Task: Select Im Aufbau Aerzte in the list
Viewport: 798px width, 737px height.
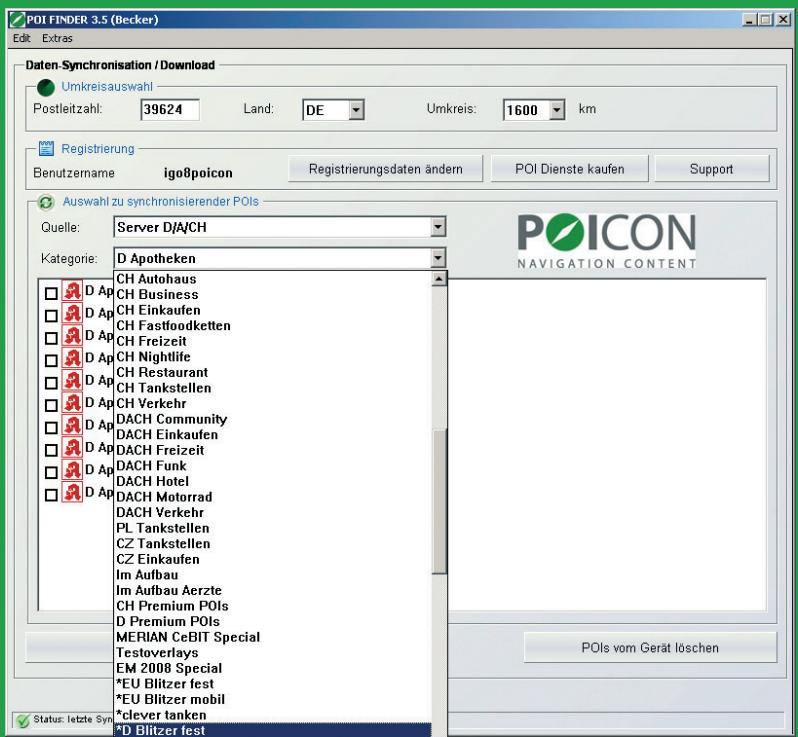Action: point(273,590)
